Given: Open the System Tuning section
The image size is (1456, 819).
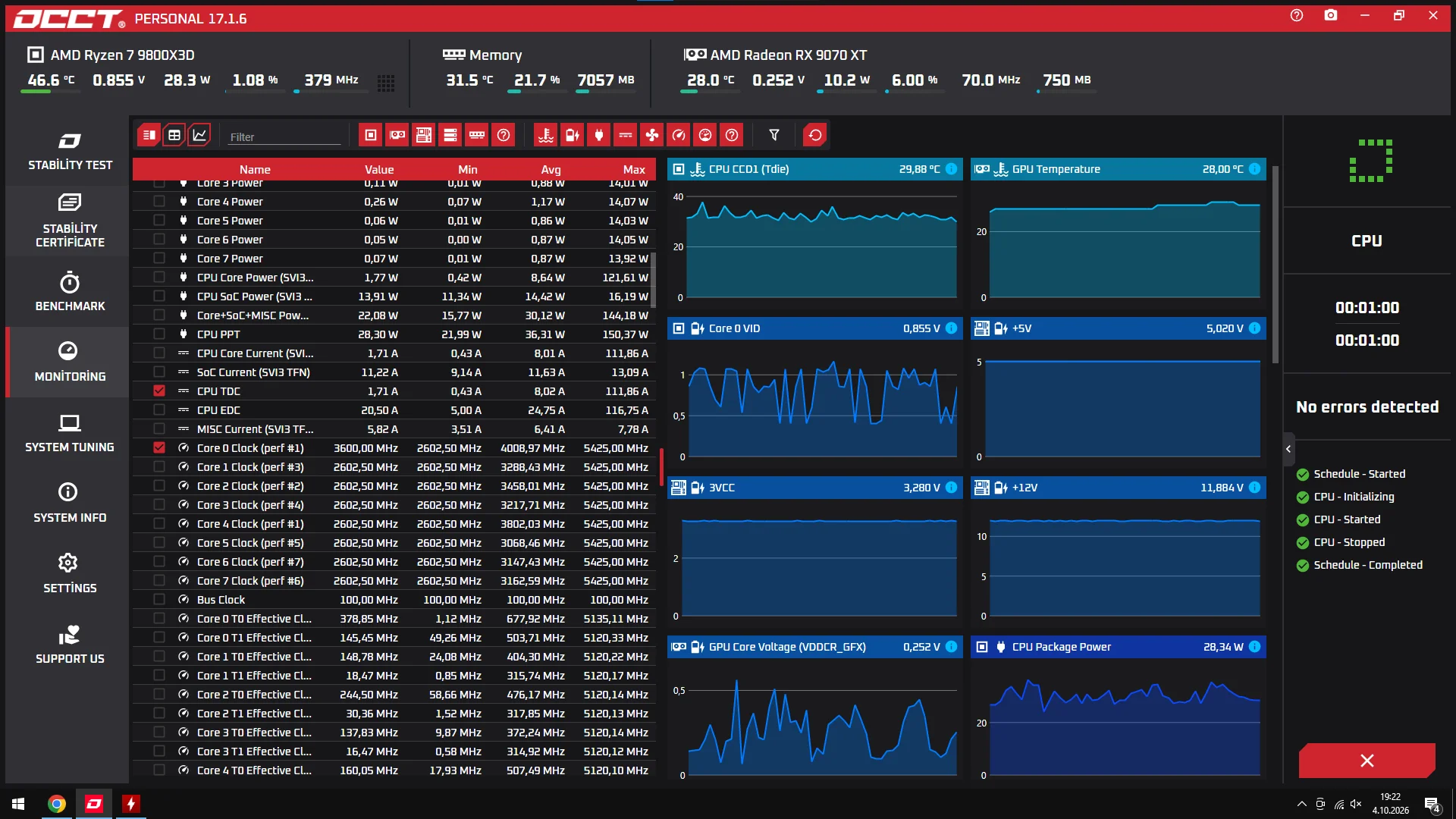Looking at the screenshot, I should point(70,433).
